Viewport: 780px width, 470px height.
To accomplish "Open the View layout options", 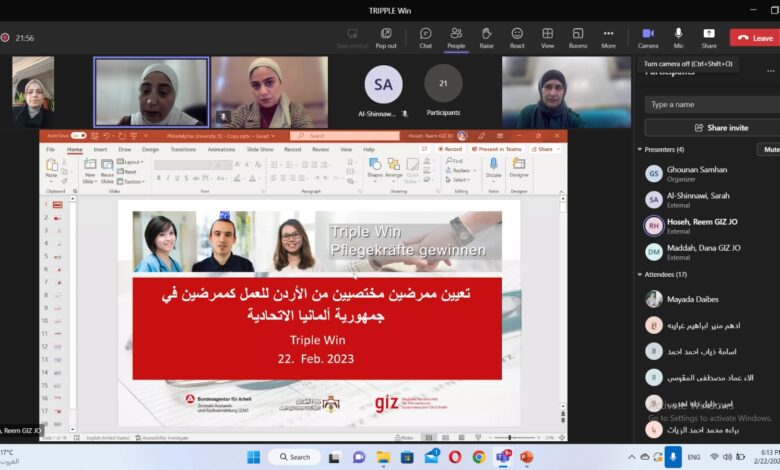I will (x=547, y=38).
